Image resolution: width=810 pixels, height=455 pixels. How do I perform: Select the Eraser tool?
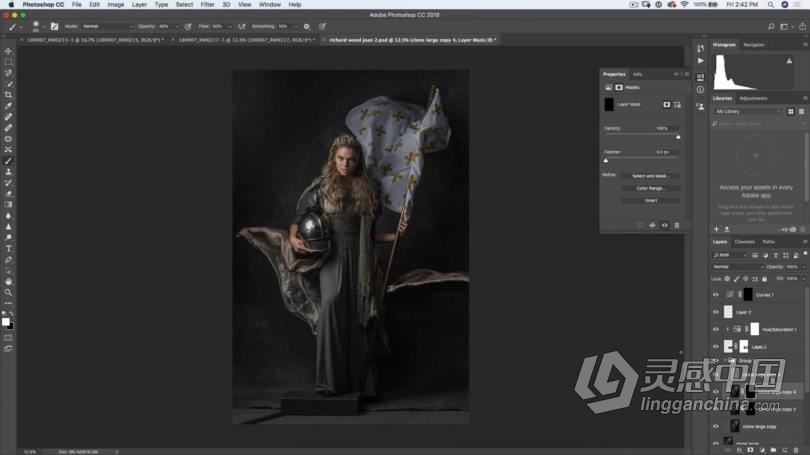click(x=8, y=194)
